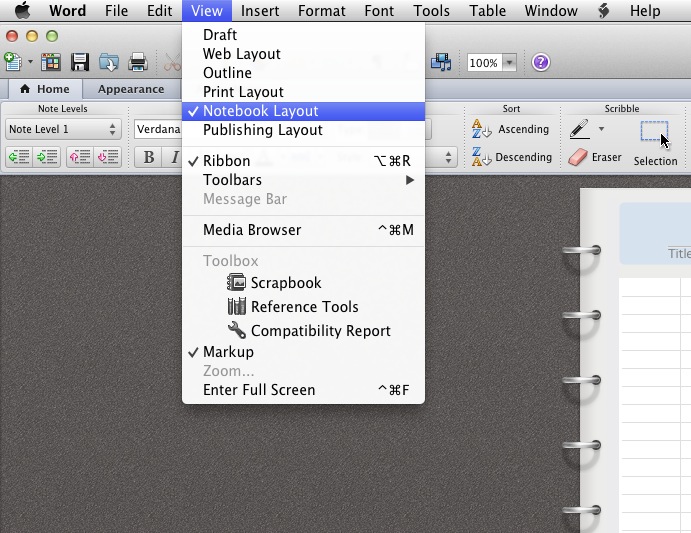The height and width of the screenshot is (533, 691).
Task: Open the File menu
Action: [x=116, y=11]
